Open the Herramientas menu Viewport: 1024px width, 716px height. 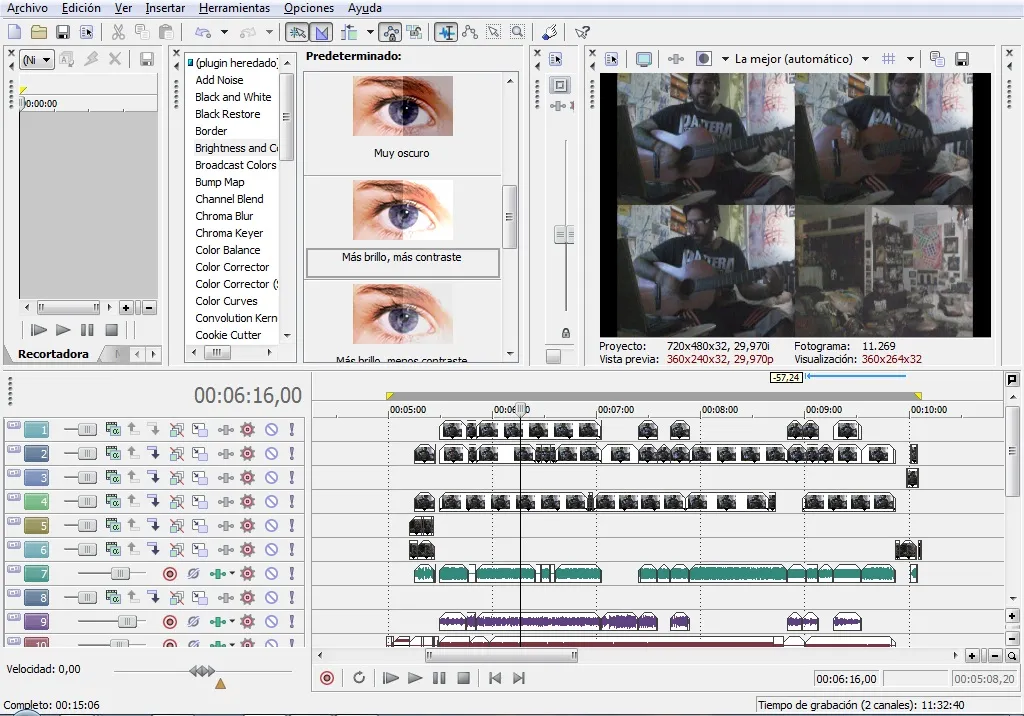(x=234, y=8)
